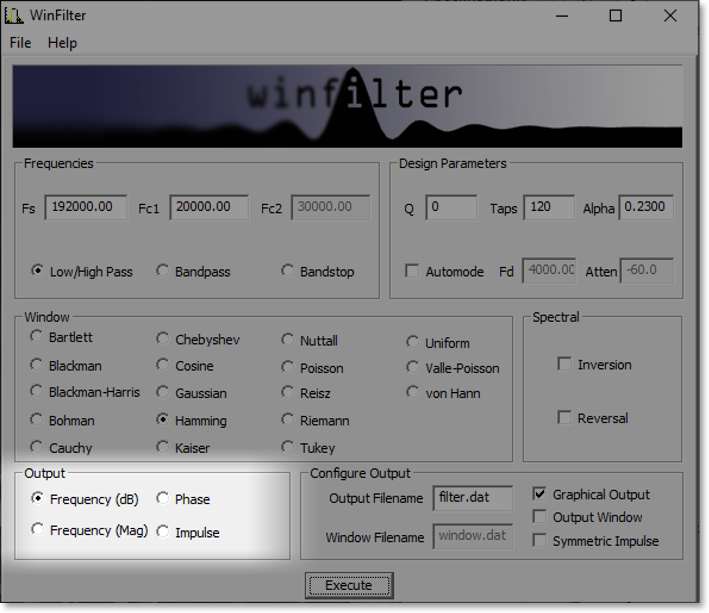Click the WinFilter banner image
Viewport: 709px width, 613px height.
[x=347, y=108]
